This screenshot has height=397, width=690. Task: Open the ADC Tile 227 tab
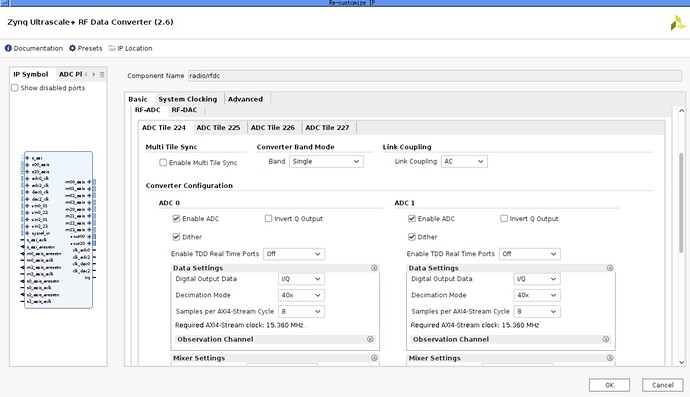327,128
